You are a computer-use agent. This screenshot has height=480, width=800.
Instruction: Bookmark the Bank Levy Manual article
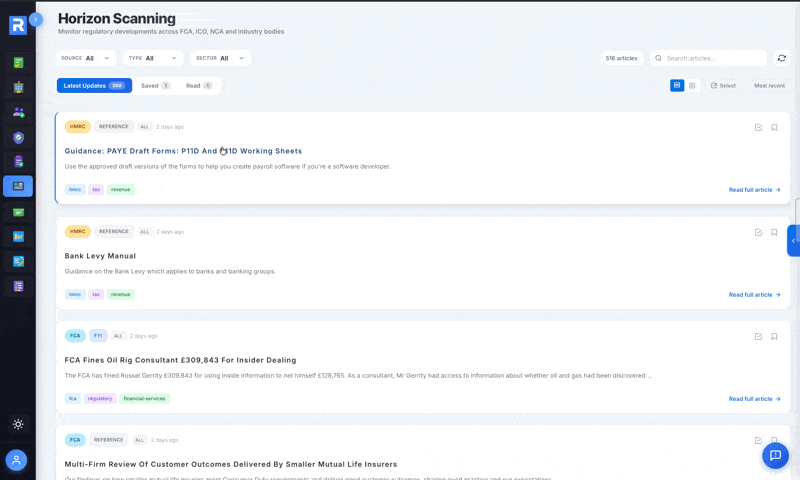[x=774, y=233]
